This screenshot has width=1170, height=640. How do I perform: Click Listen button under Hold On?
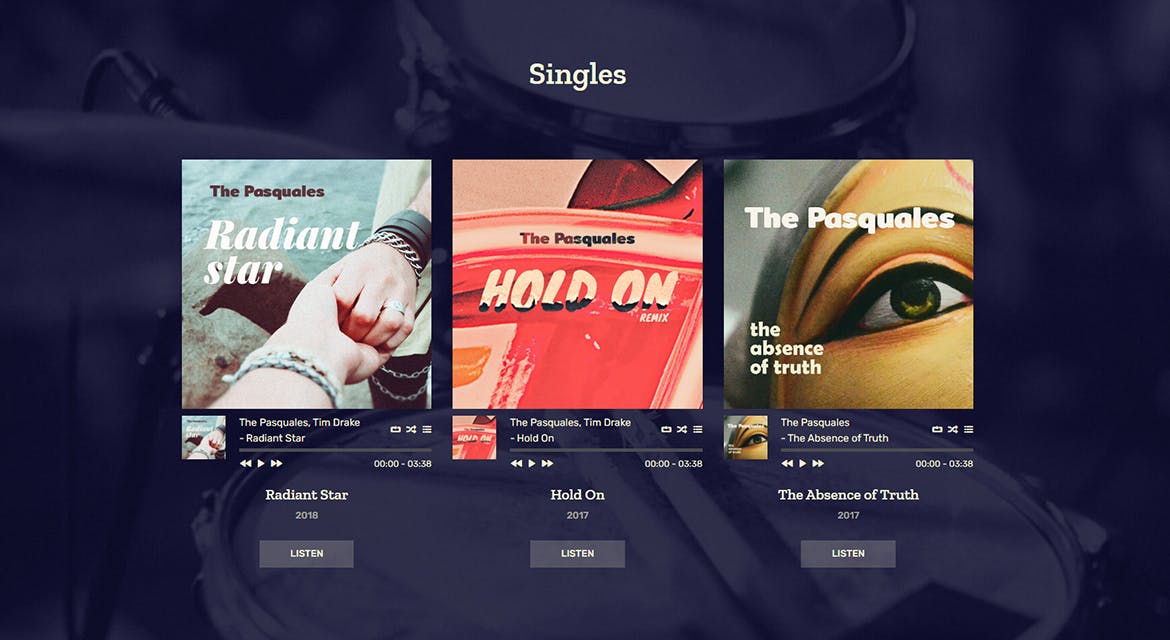coord(578,553)
